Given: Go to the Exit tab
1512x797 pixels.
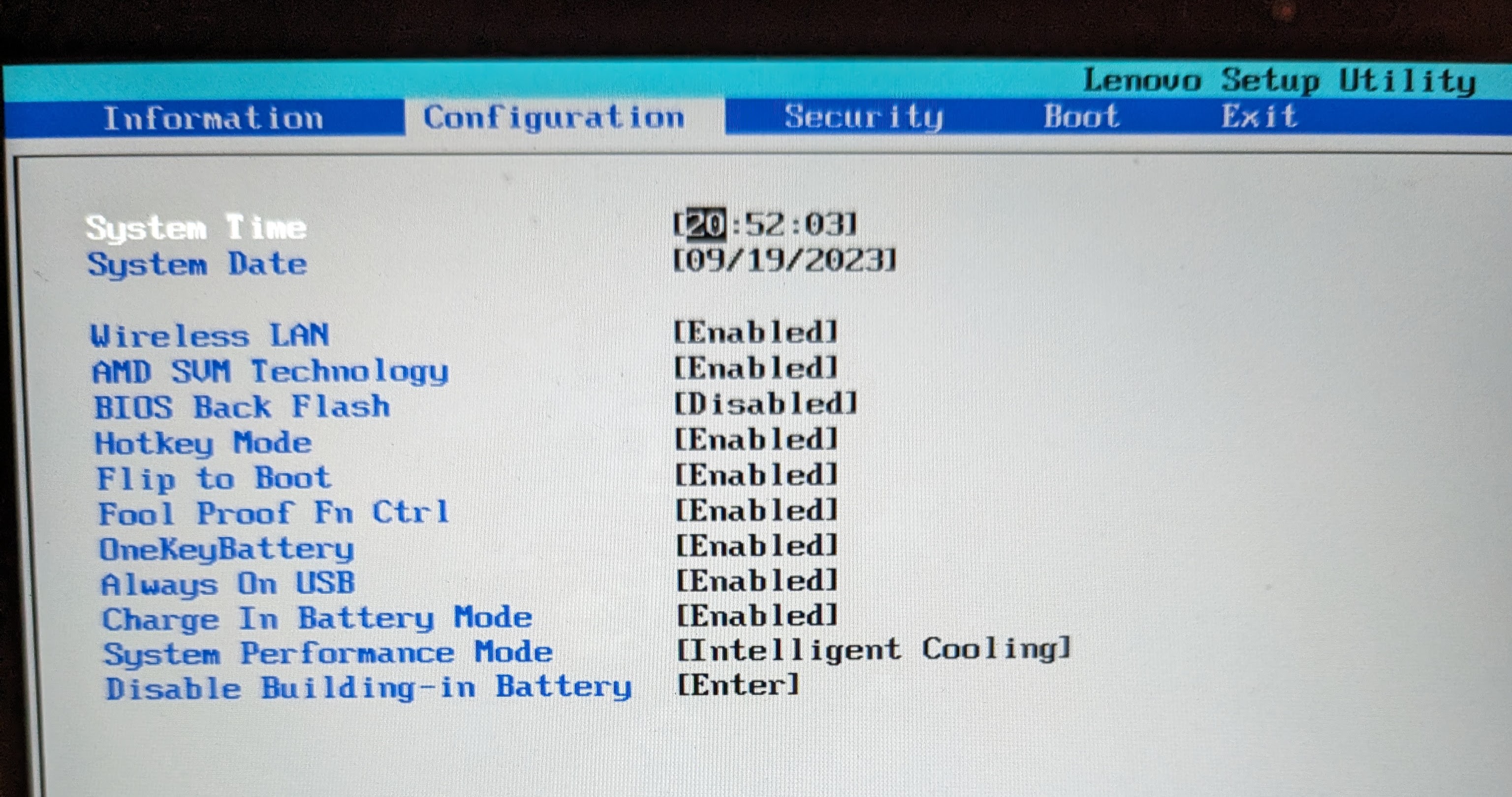Looking at the screenshot, I should point(1259,116).
